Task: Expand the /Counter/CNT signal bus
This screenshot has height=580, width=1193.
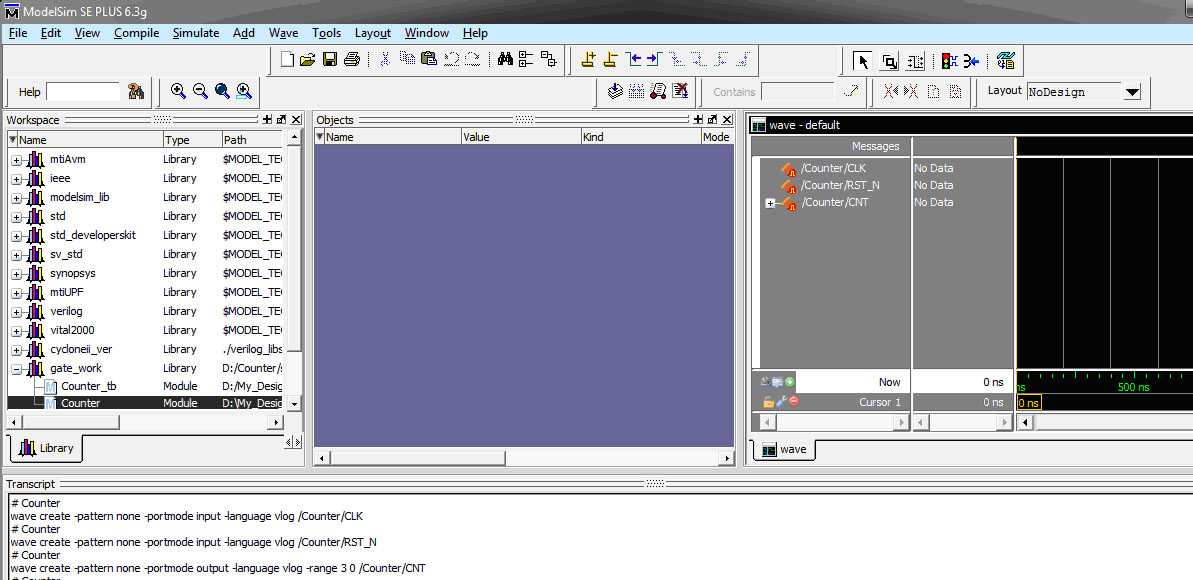Action: tap(770, 203)
